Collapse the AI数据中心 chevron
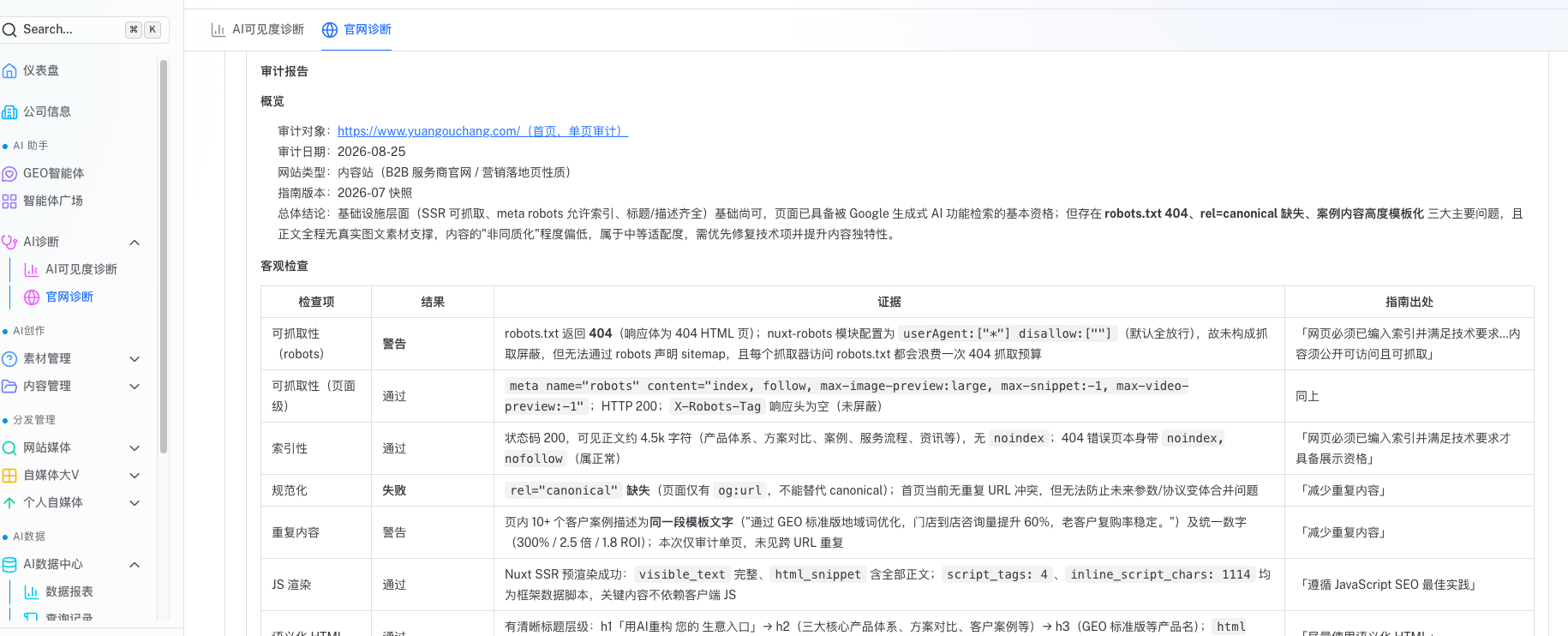Screen dimensions: 1568x636 click(x=135, y=564)
